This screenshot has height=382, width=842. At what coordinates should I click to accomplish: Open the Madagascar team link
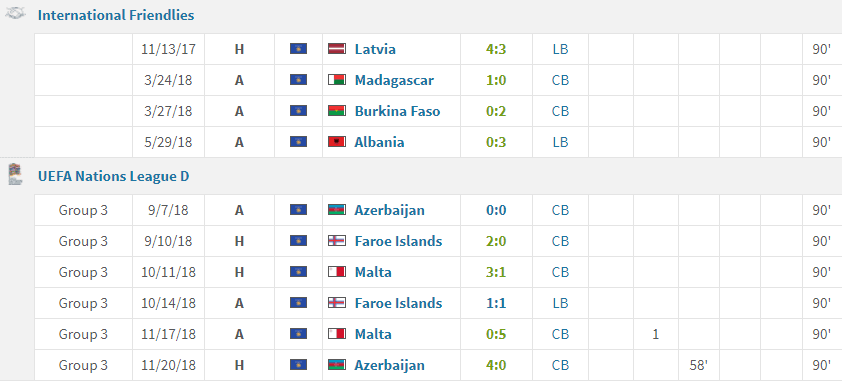[394, 81]
